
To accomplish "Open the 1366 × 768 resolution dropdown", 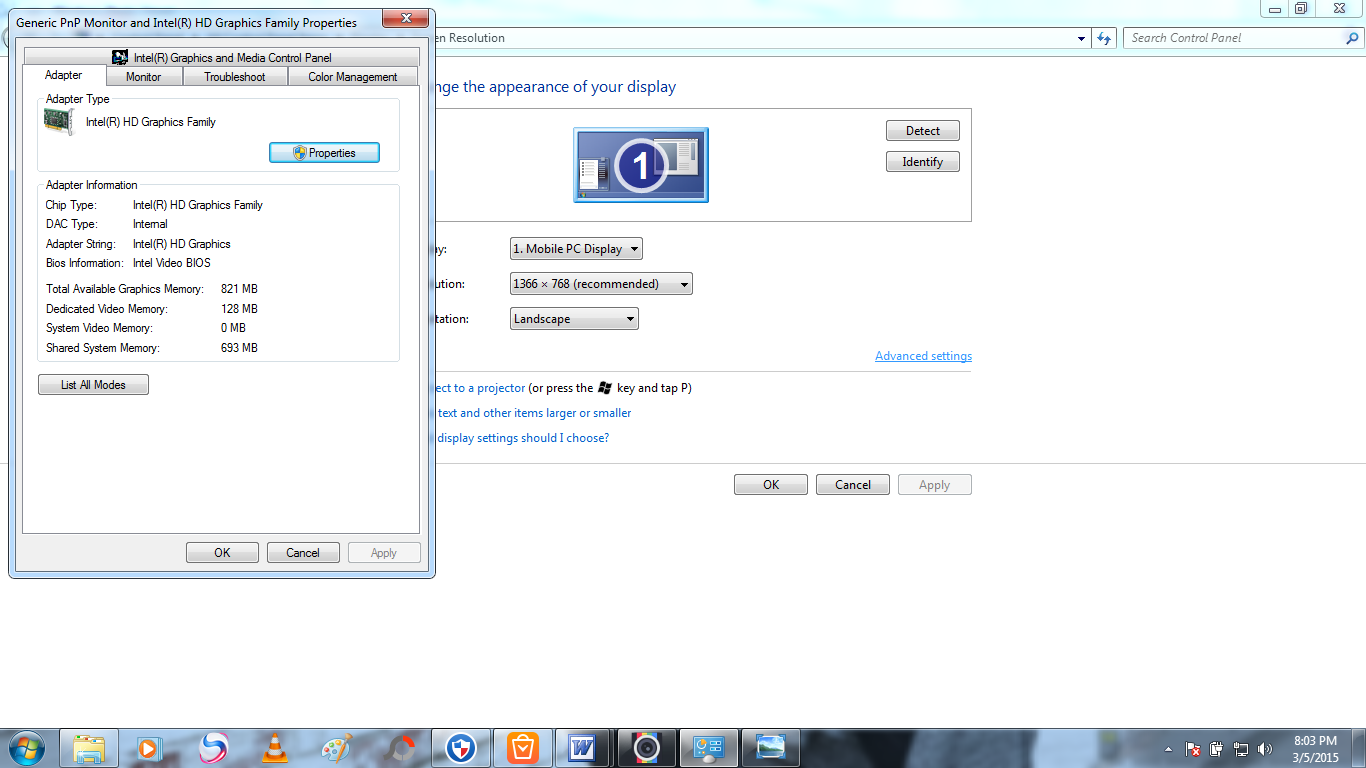I will [601, 284].
